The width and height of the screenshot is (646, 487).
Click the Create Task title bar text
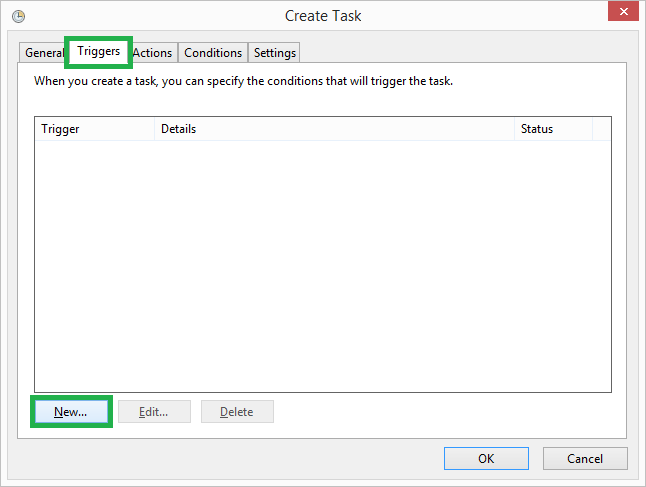[323, 16]
